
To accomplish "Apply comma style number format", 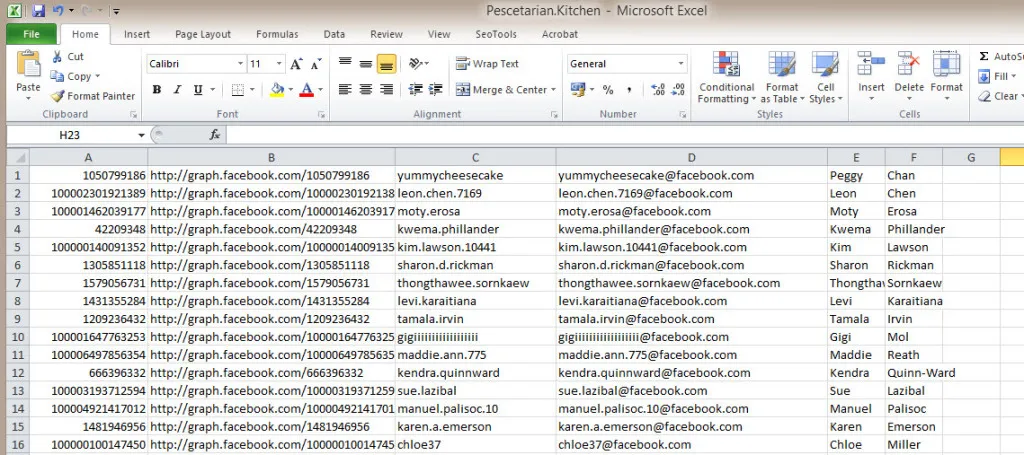I will tap(629, 89).
